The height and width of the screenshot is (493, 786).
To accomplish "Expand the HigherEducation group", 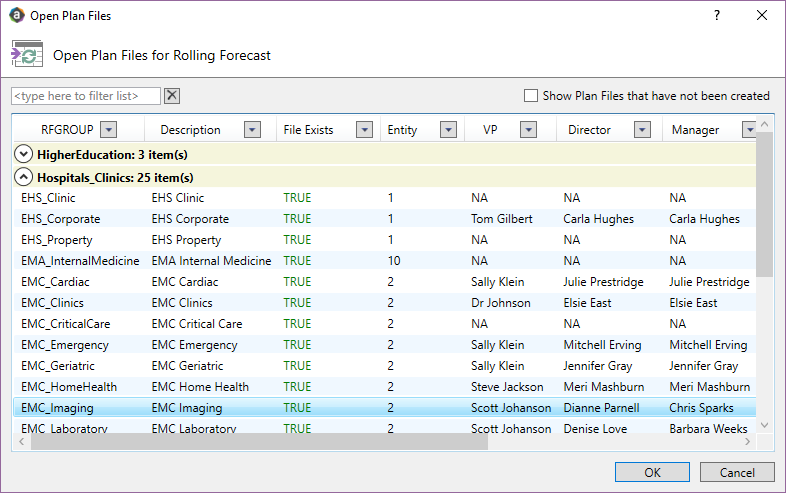I will pos(24,154).
